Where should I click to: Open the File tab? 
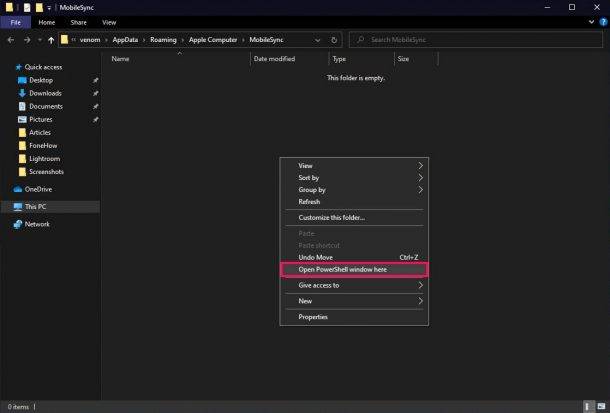15,22
